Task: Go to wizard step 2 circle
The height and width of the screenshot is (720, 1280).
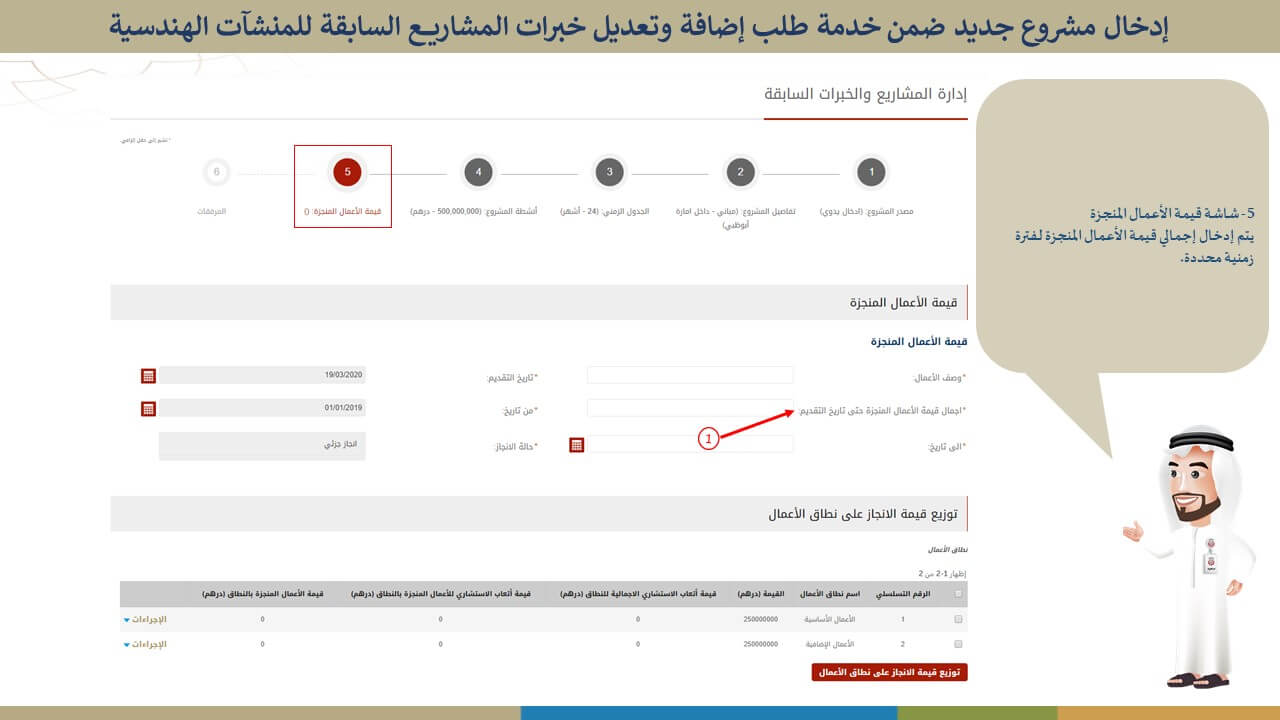Action: pyautogui.click(x=740, y=172)
